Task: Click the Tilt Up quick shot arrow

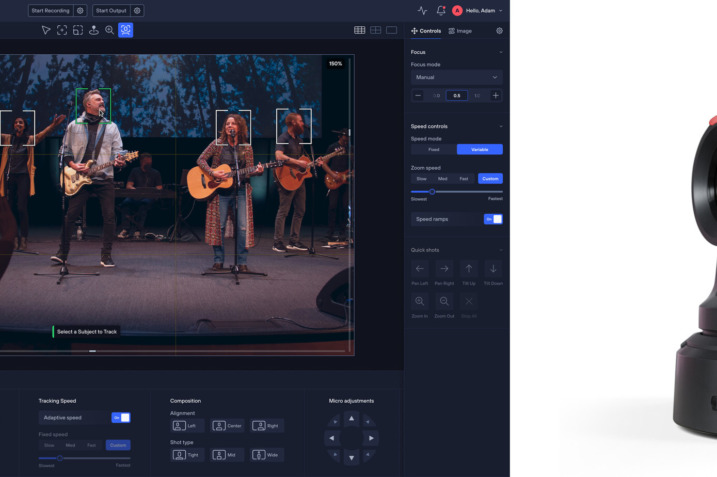Action: click(x=468, y=268)
